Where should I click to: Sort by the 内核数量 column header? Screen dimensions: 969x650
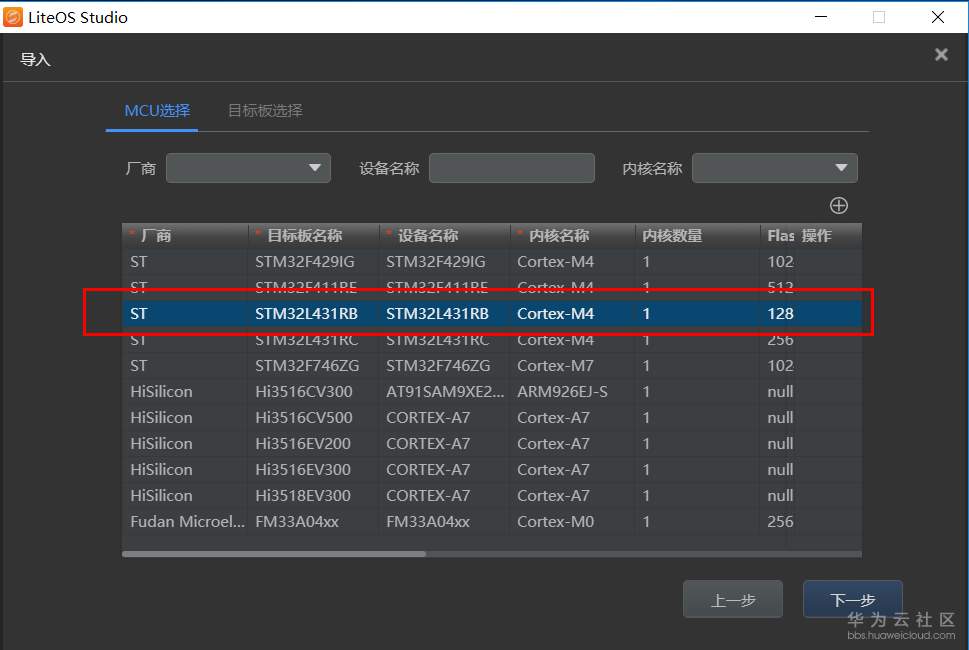pos(697,235)
